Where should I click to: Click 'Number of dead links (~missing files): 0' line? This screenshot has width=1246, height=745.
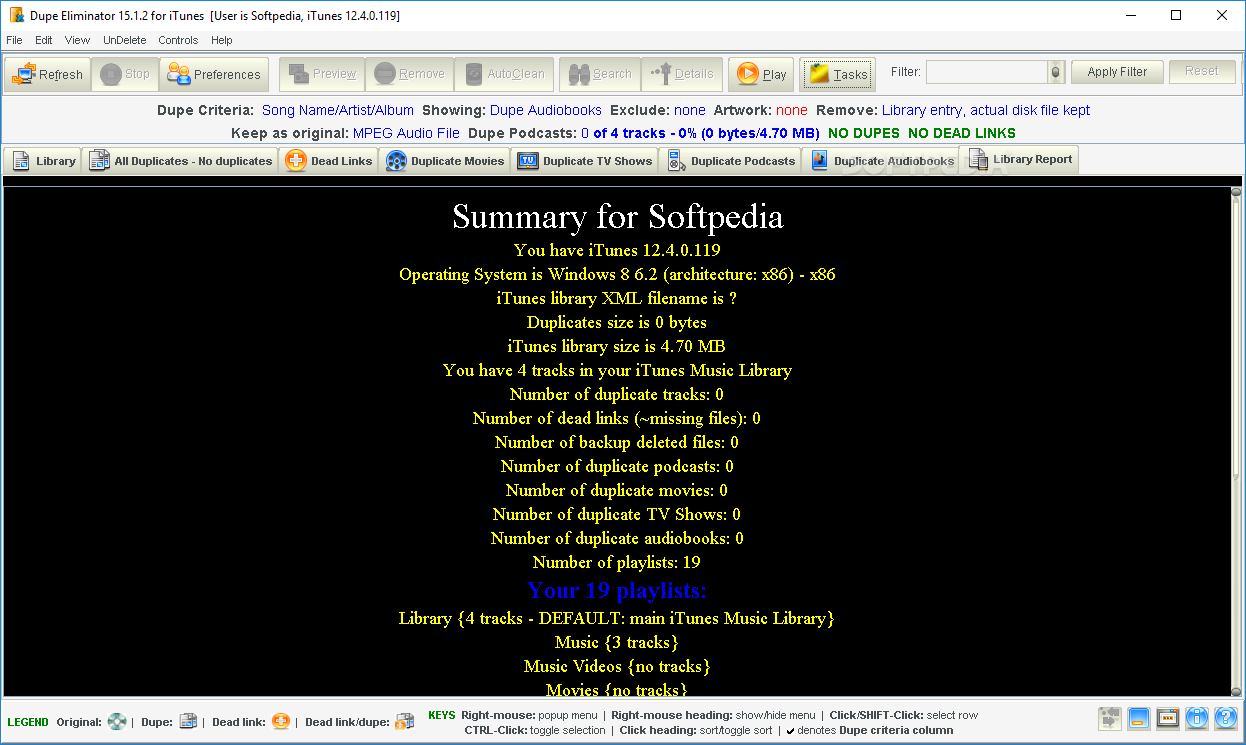(x=617, y=418)
